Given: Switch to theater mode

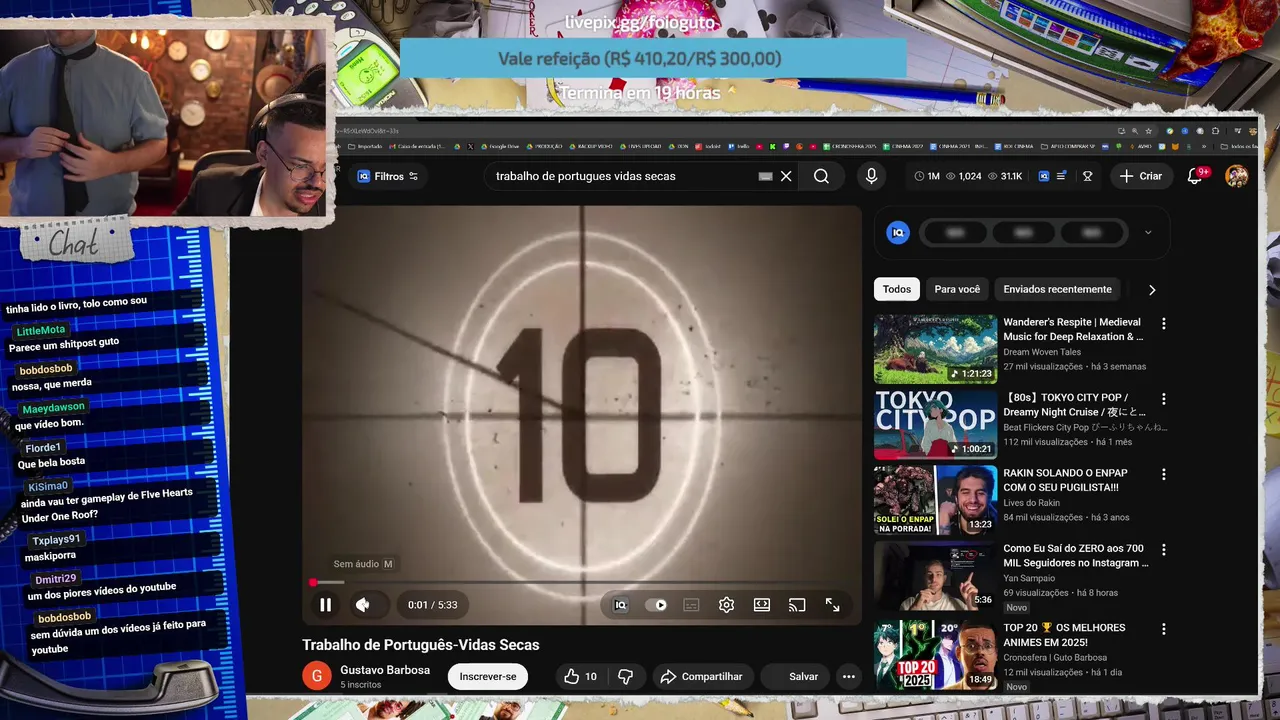Looking at the screenshot, I should coord(762,605).
